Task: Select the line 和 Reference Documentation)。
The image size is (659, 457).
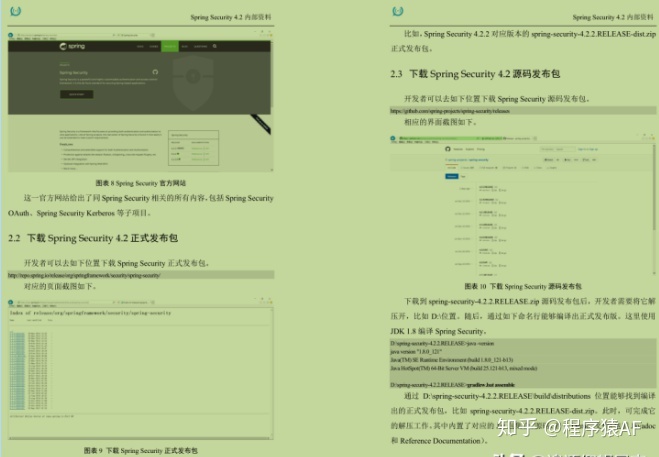Action: point(440,441)
